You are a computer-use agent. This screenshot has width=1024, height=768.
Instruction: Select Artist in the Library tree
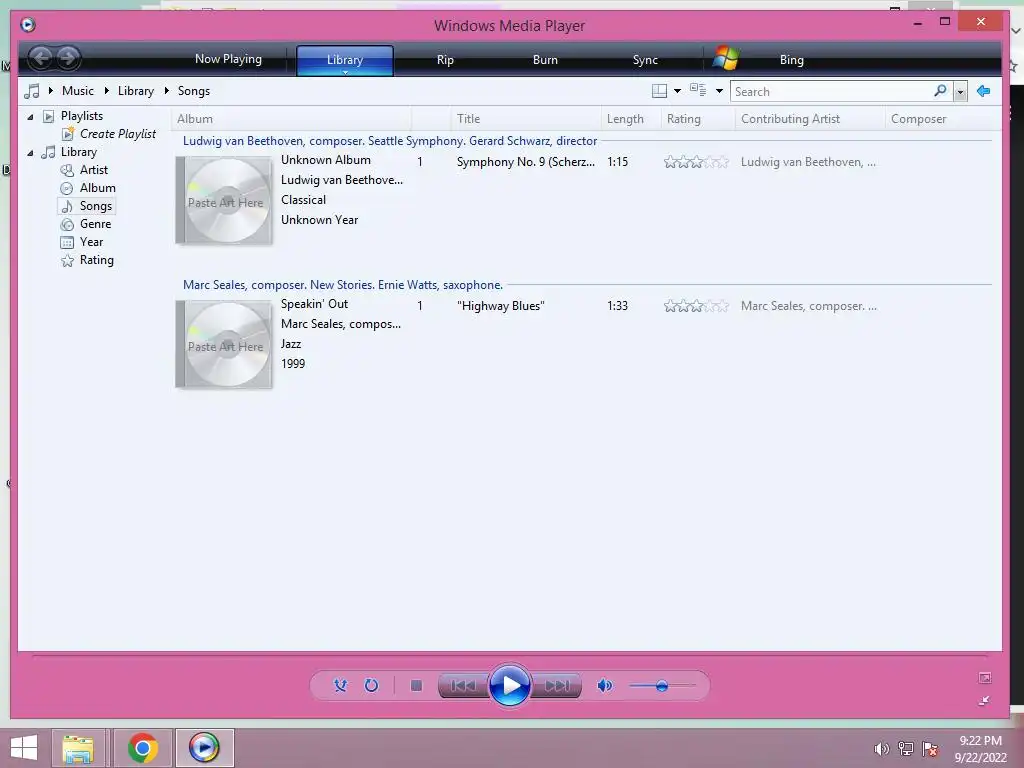93,170
